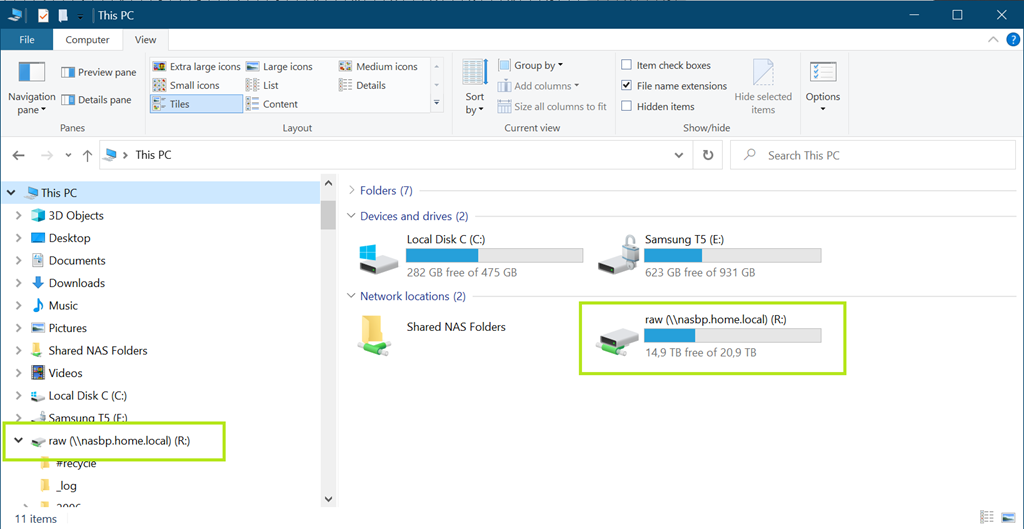Click the Sort by icon
The width and height of the screenshot is (1024, 529).
tap(474, 74)
